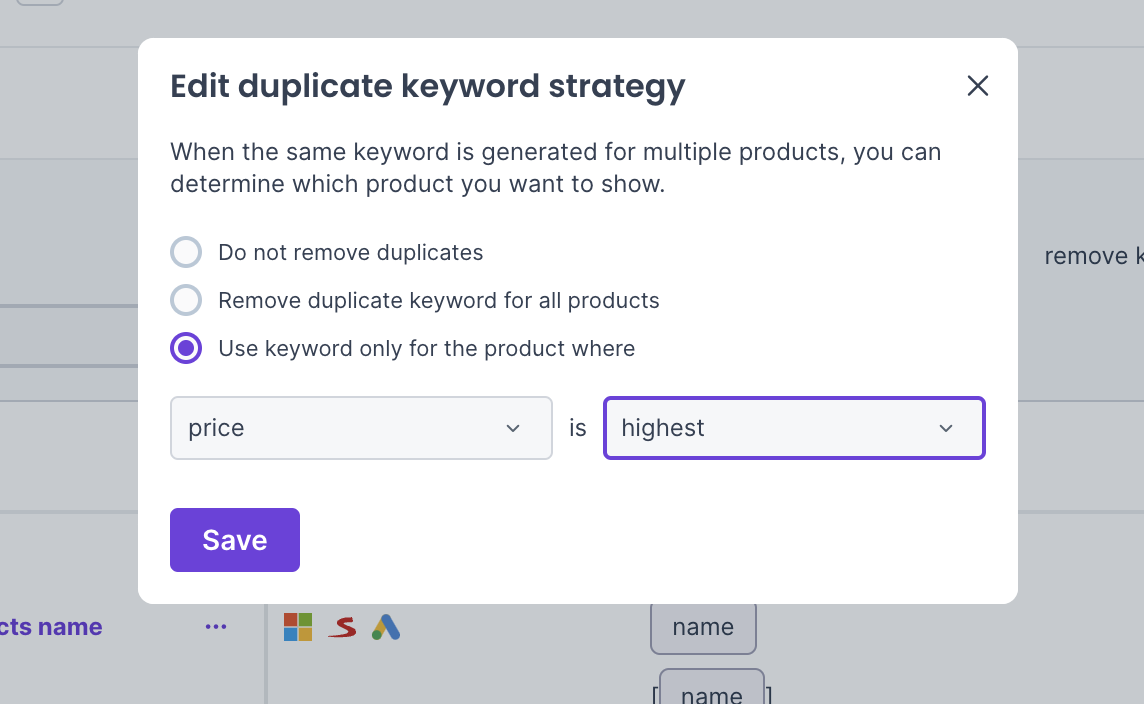Click the "is" label between dropdowns
This screenshot has width=1144, height=704.
click(578, 428)
